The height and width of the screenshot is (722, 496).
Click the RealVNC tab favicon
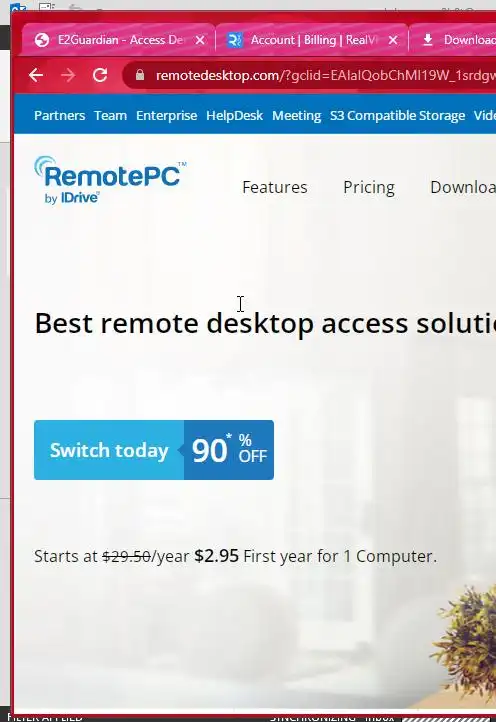pos(235,40)
